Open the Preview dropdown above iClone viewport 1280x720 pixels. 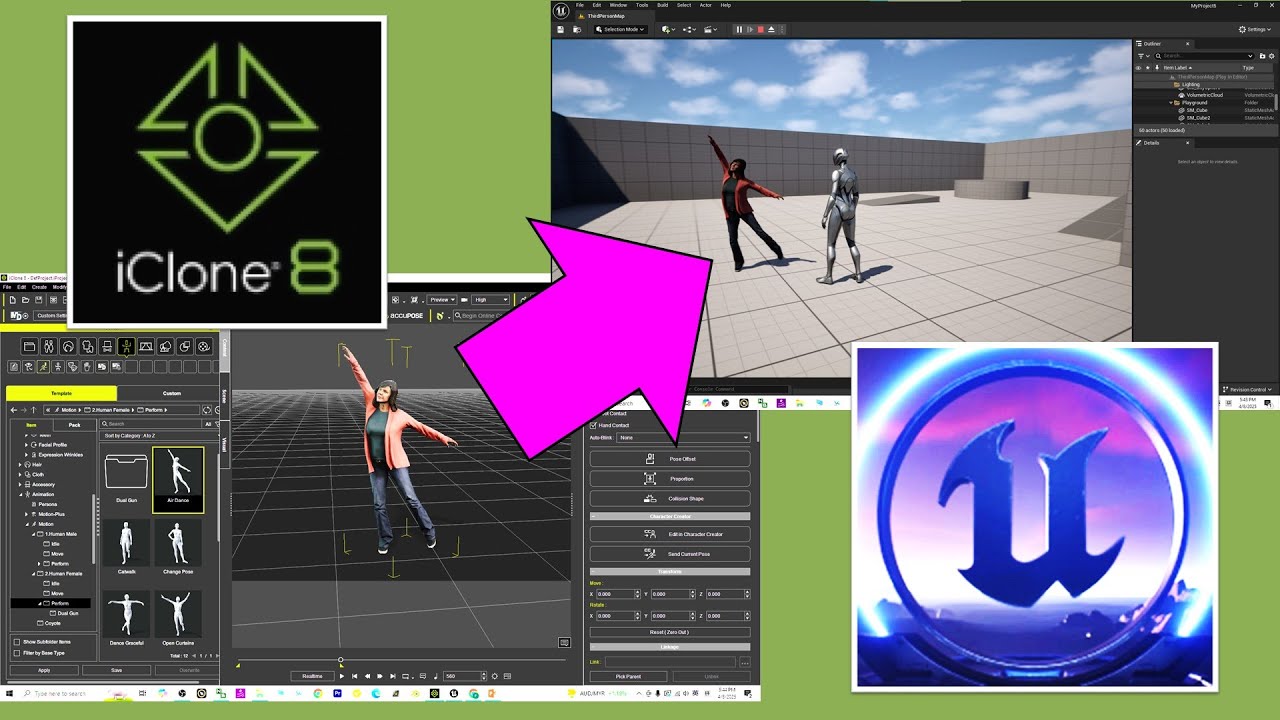point(442,300)
